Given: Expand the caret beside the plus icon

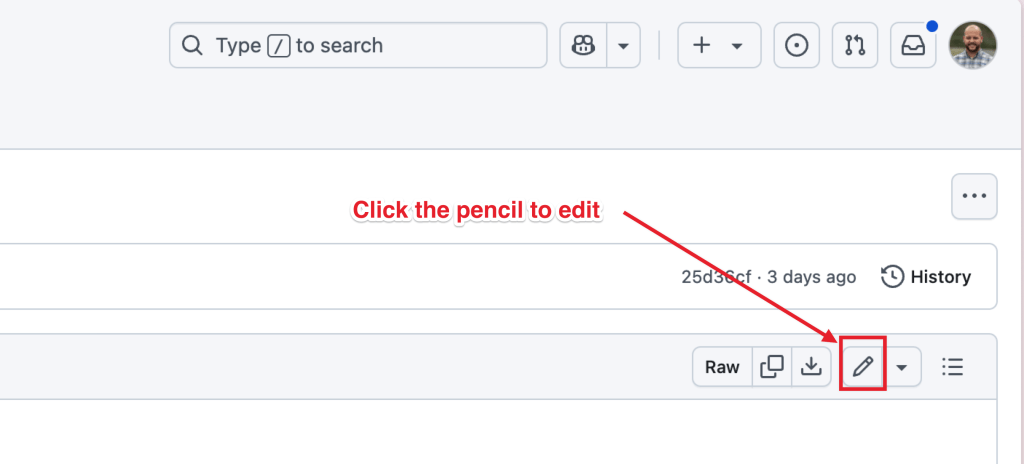Looking at the screenshot, I should (x=737, y=46).
